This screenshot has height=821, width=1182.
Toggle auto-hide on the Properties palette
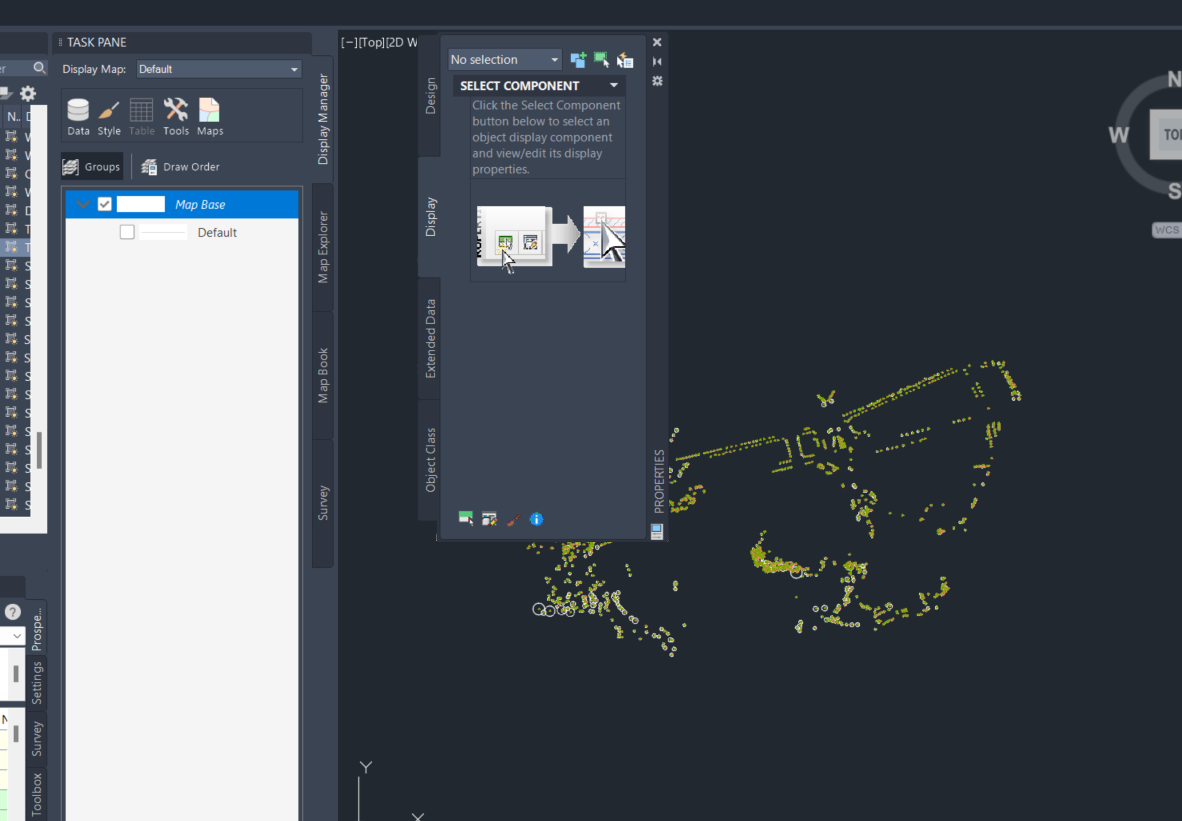656,61
